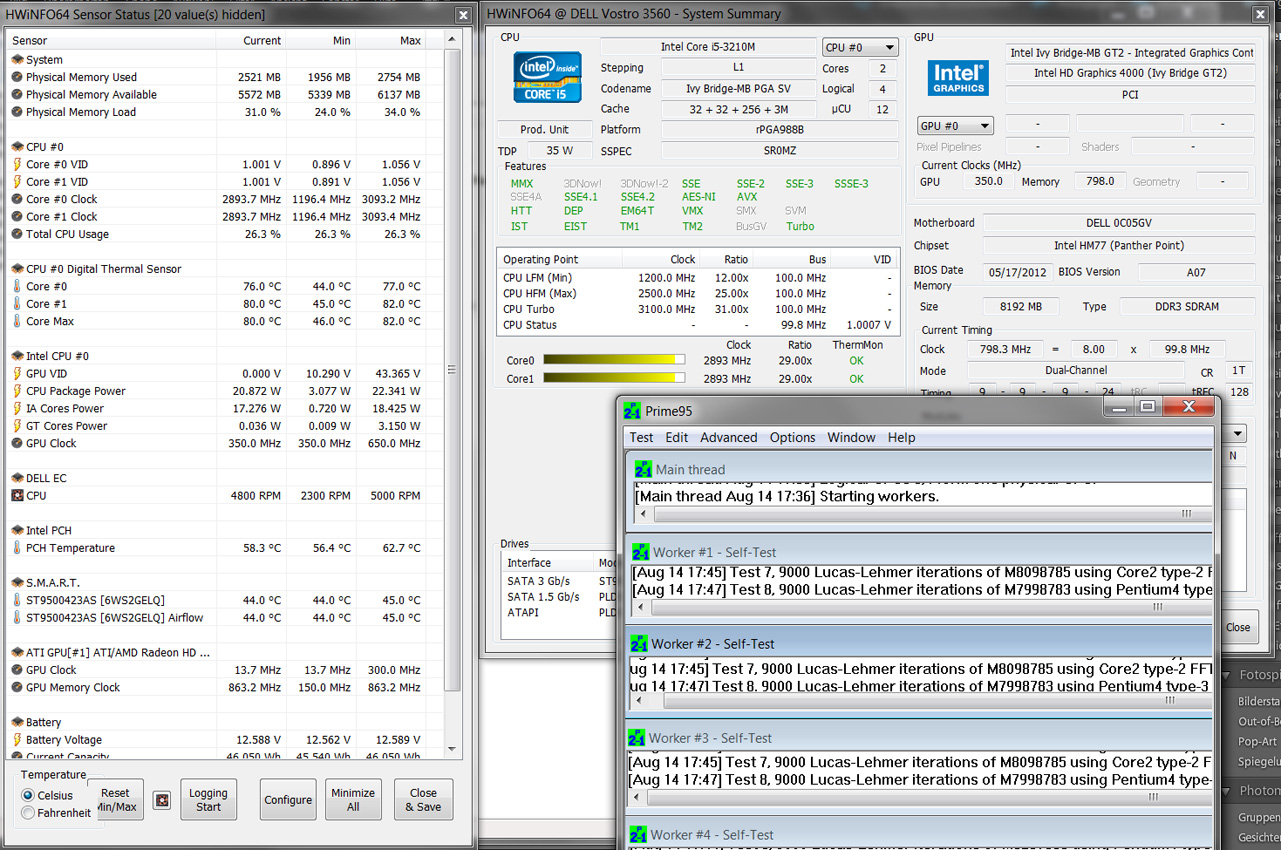Click the Core0 clock usage bar
The height and width of the screenshot is (850, 1281).
tap(614, 360)
